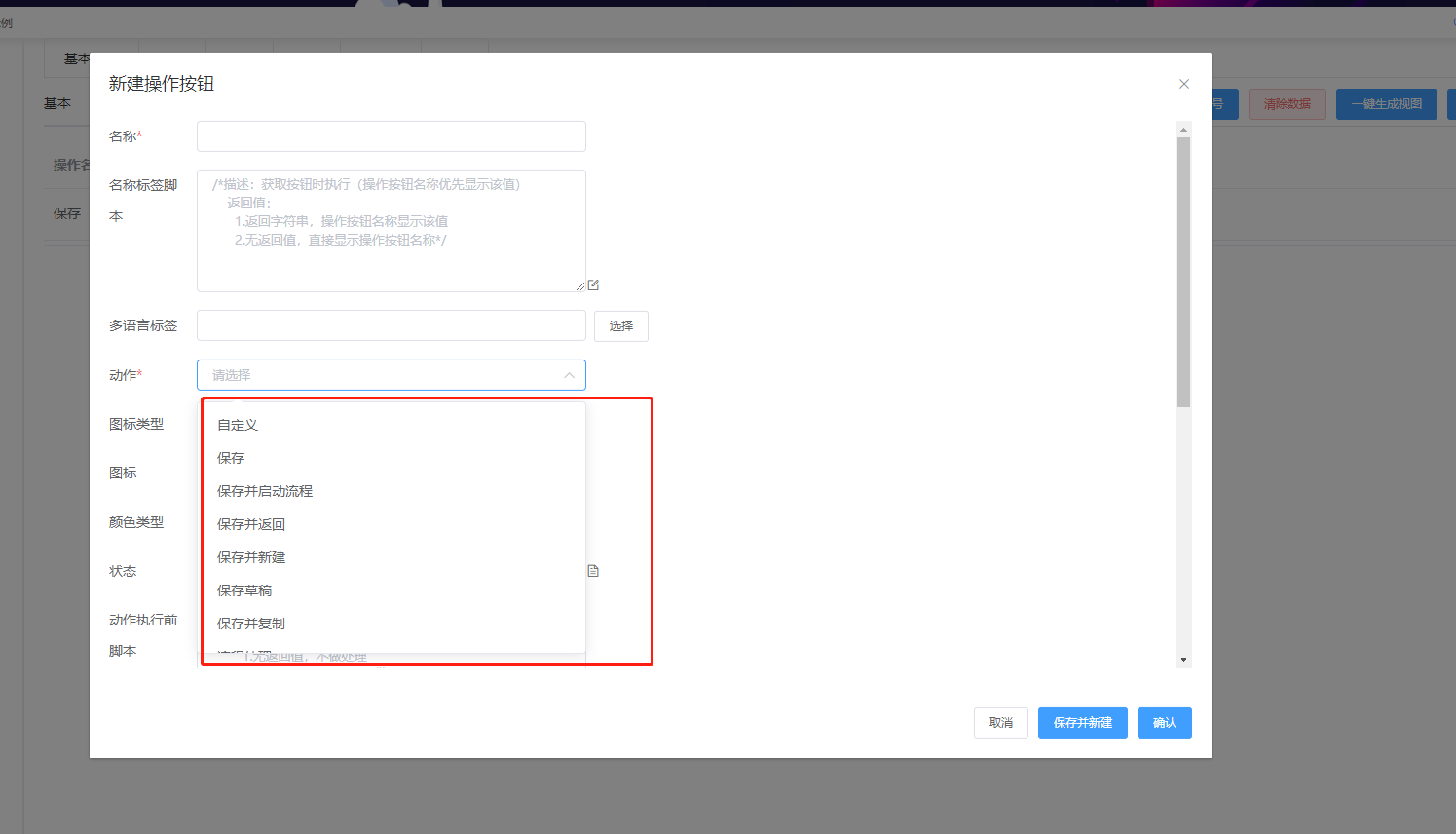The image size is (1456, 834).
Task: Open the script editor icon beside 名称标签脚本
Action: click(593, 285)
